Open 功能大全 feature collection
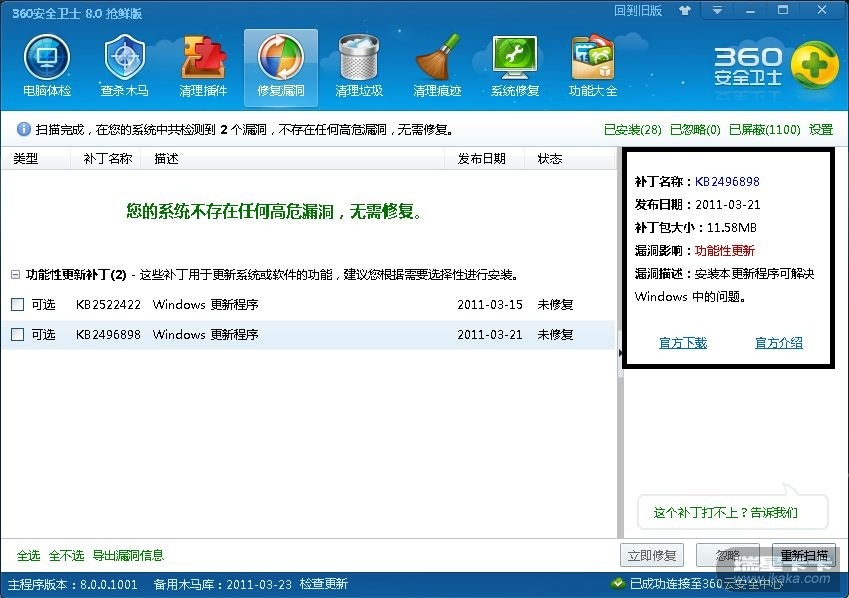Viewport: 849px width, 598px height. point(592,66)
